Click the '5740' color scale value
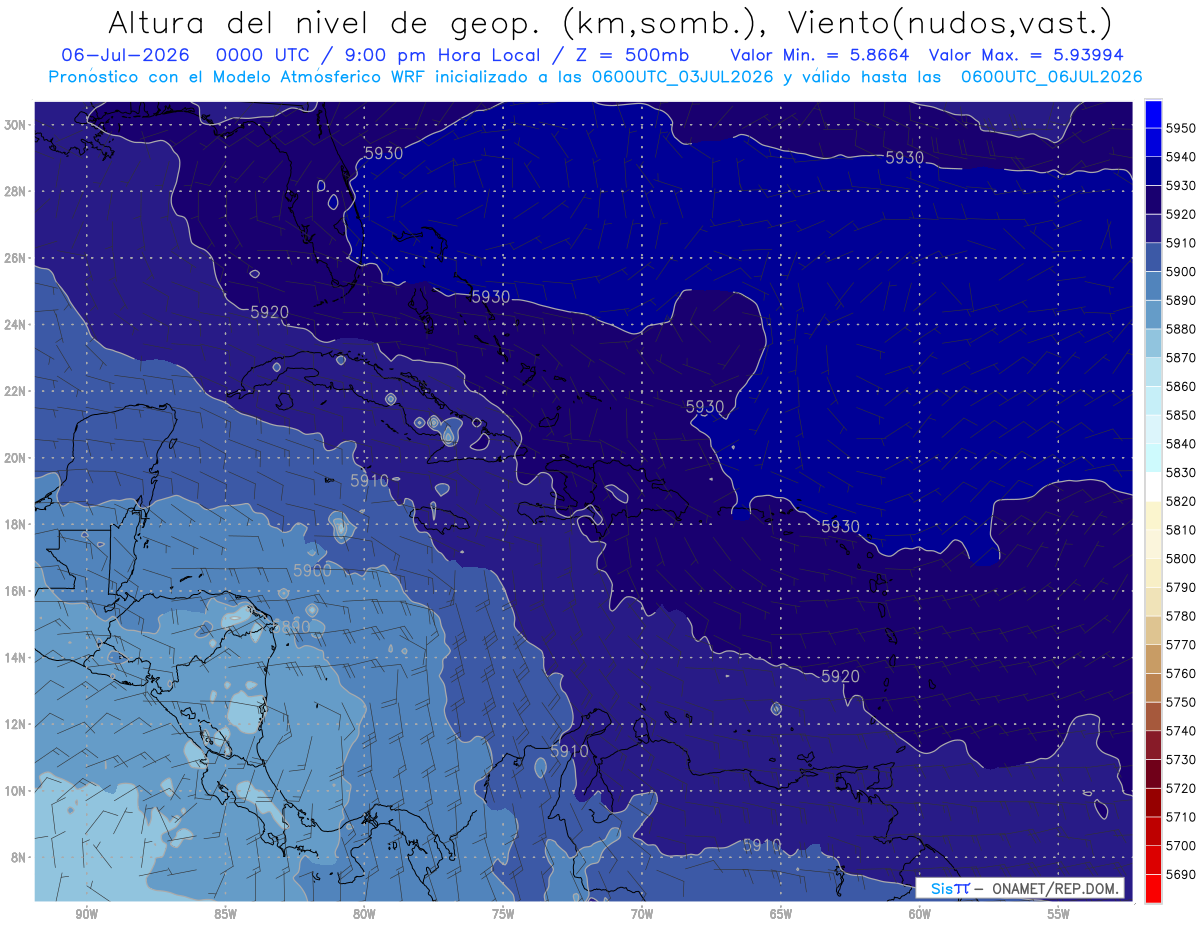 tap(1181, 731)
